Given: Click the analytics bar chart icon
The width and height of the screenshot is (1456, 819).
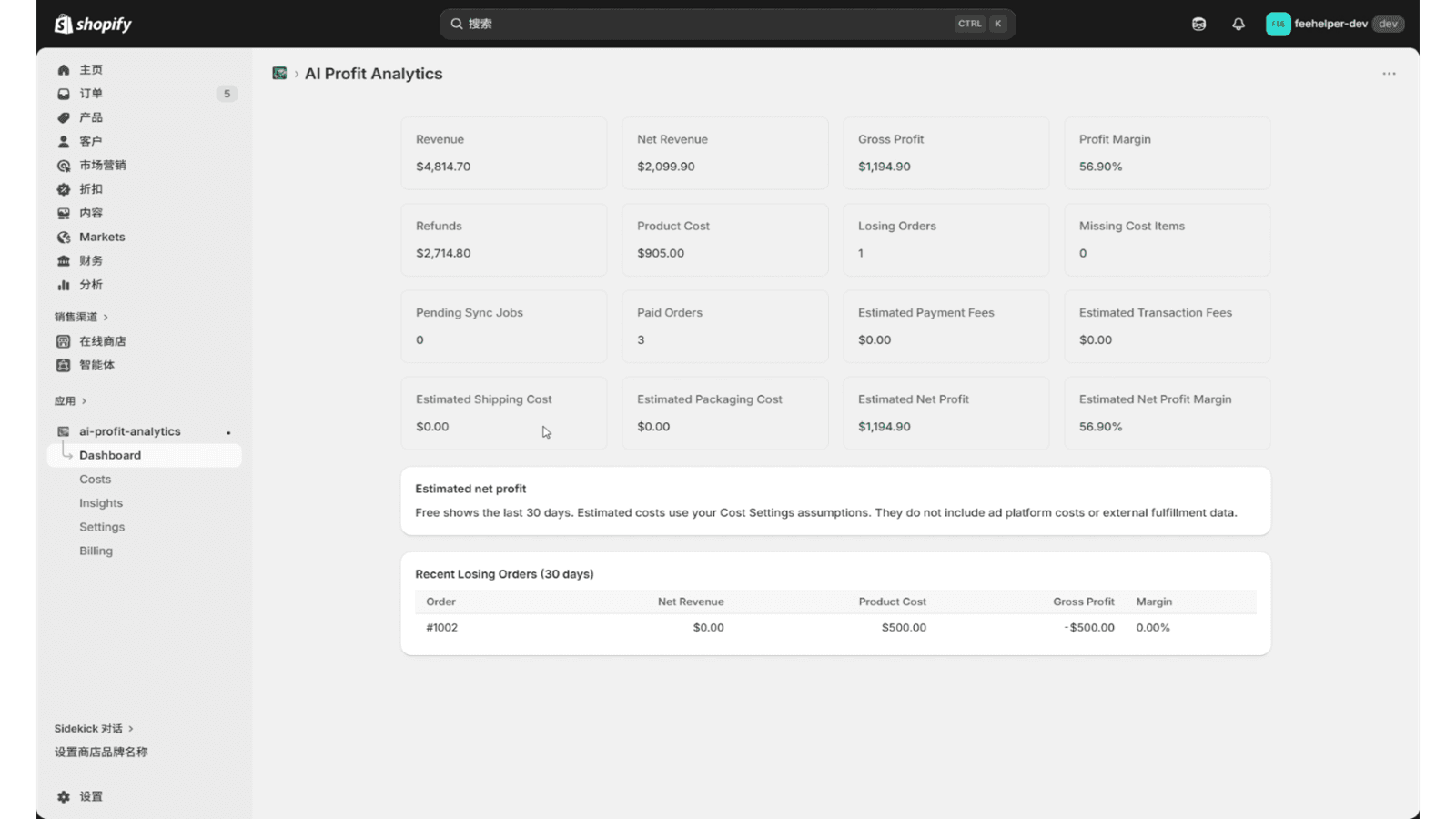Looking at the screenshot, I should 64,285.
